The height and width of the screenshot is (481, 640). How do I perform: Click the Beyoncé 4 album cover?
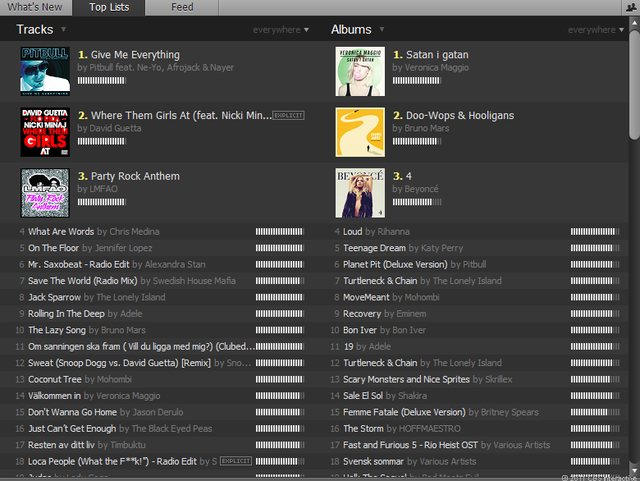(x=360, y=193)
